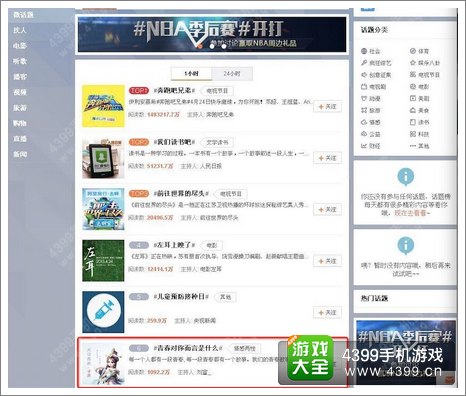
Task: Open 电影 in the left sidebar
Action: pos(20,46)
